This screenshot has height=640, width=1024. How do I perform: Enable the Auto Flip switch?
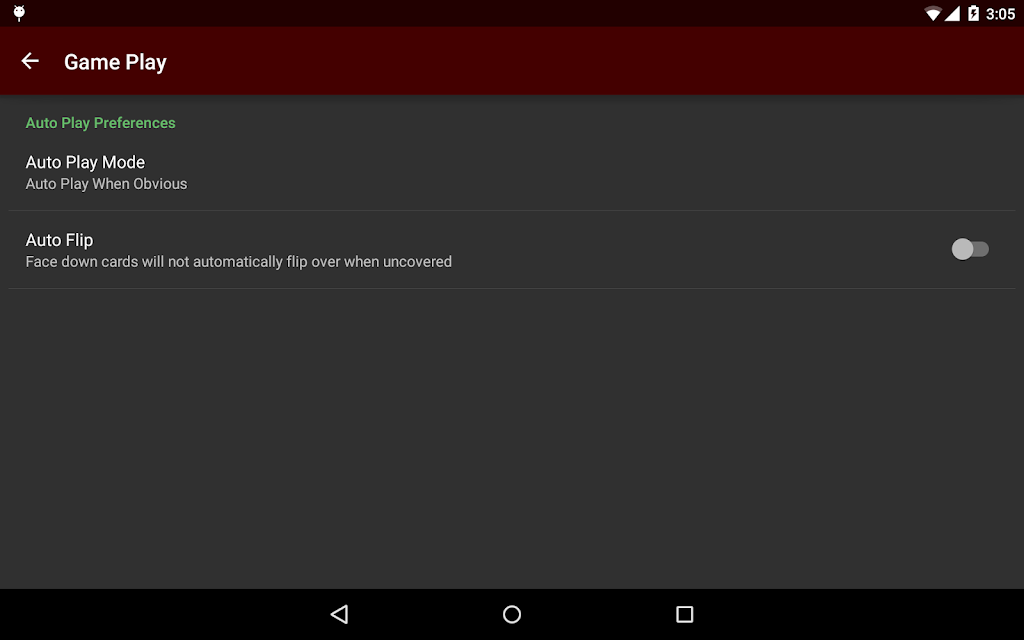click(x=970, y=249)
